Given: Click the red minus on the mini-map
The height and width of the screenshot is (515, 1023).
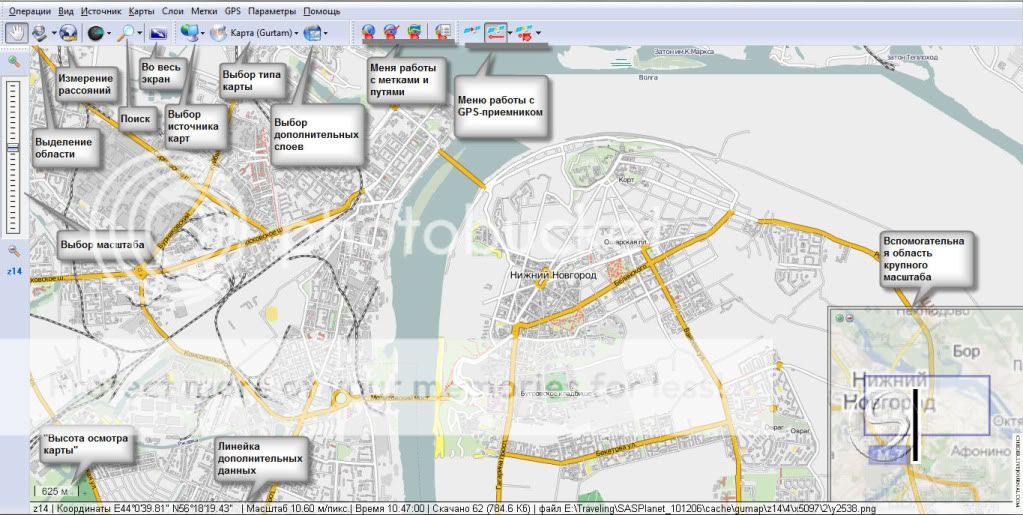Looking at the screenshot, I should 849,319.
